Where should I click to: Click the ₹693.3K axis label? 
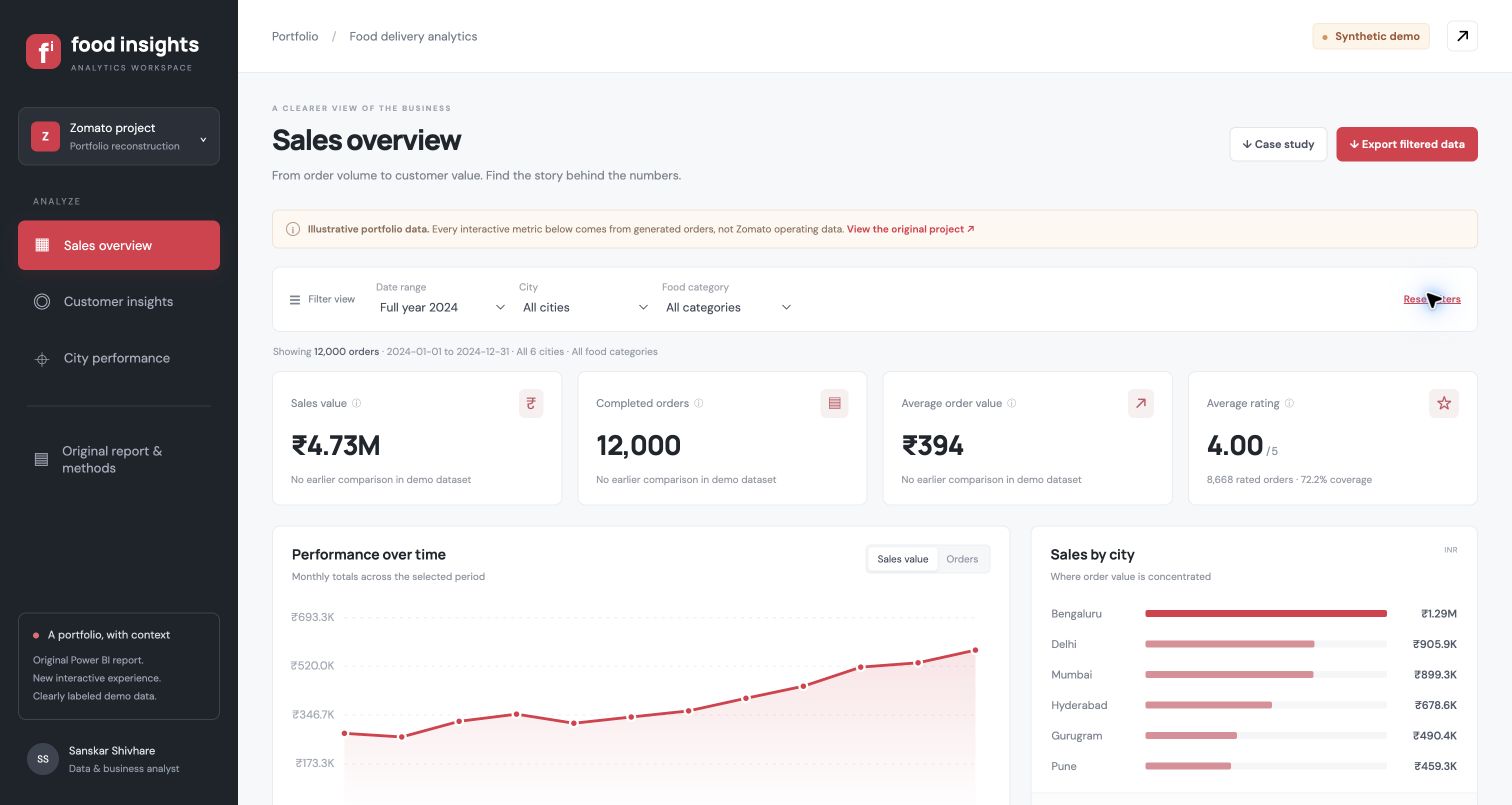coord(313,617)
